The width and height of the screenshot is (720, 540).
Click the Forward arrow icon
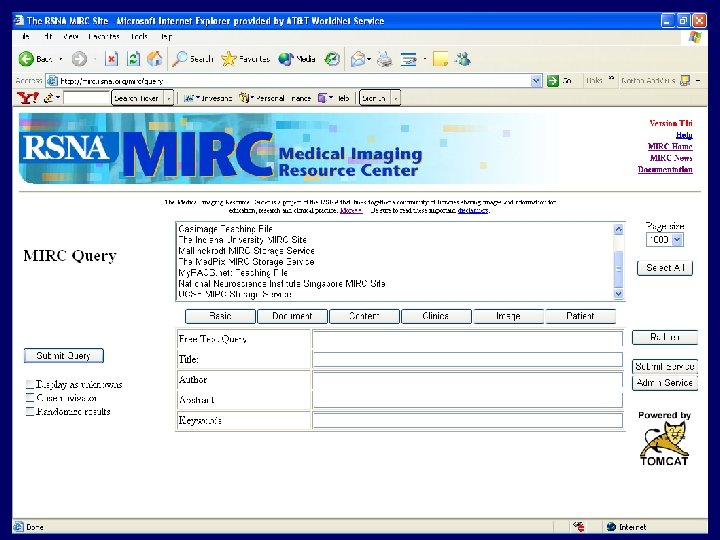[x=79, y=59]
